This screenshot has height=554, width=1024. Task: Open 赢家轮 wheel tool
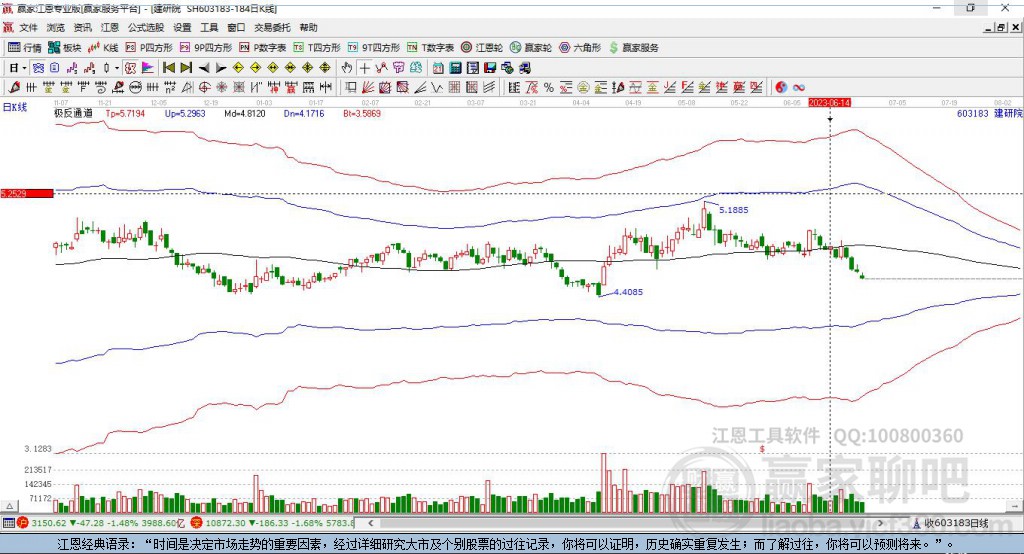[531, 48]
